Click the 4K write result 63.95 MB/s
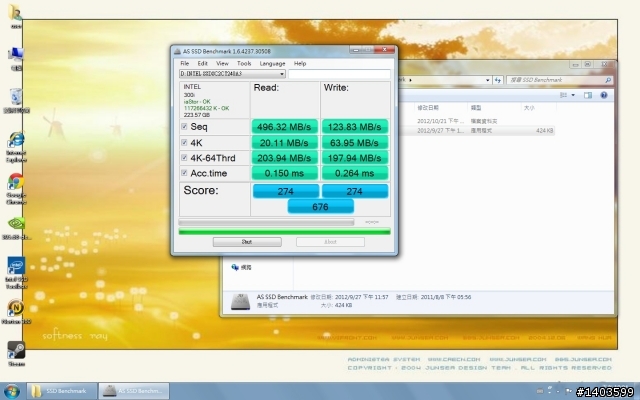The height and width of the screenshot is (400, 640). (355, 143)
